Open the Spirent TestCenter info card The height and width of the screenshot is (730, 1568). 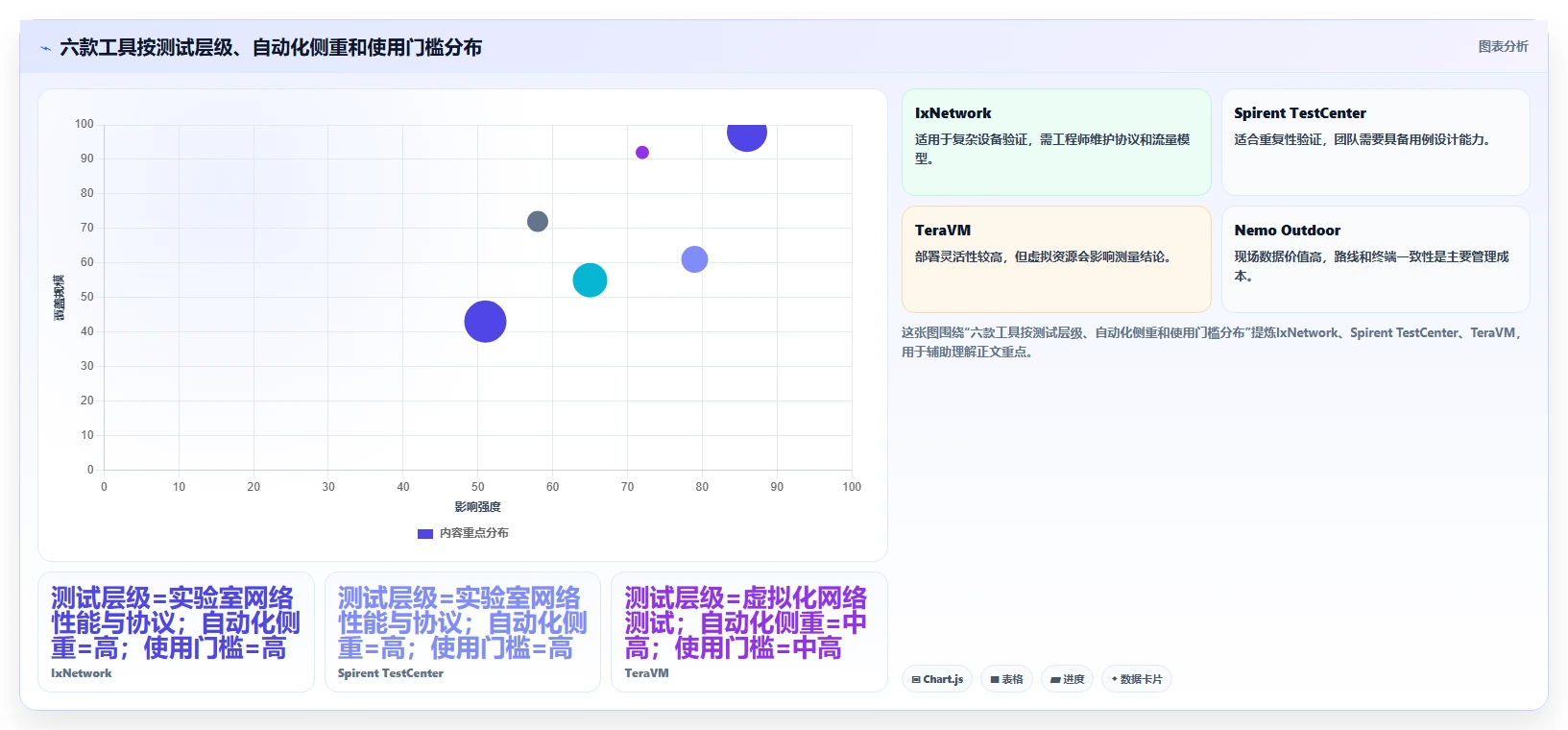(x=1375, y=142)
